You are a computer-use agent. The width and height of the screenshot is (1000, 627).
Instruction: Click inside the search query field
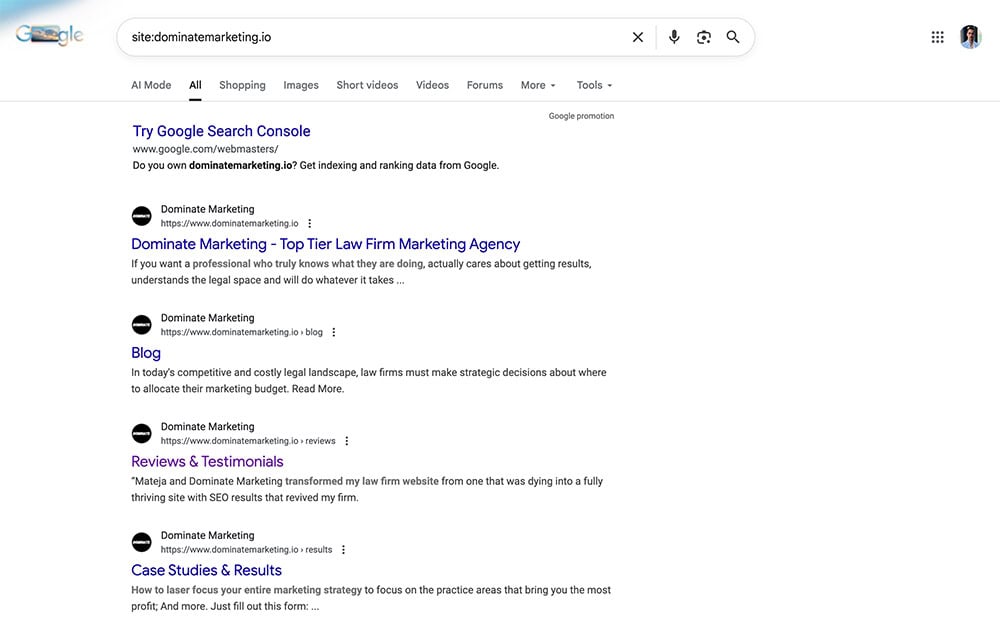pyautogui.click(x=300, y=36)
